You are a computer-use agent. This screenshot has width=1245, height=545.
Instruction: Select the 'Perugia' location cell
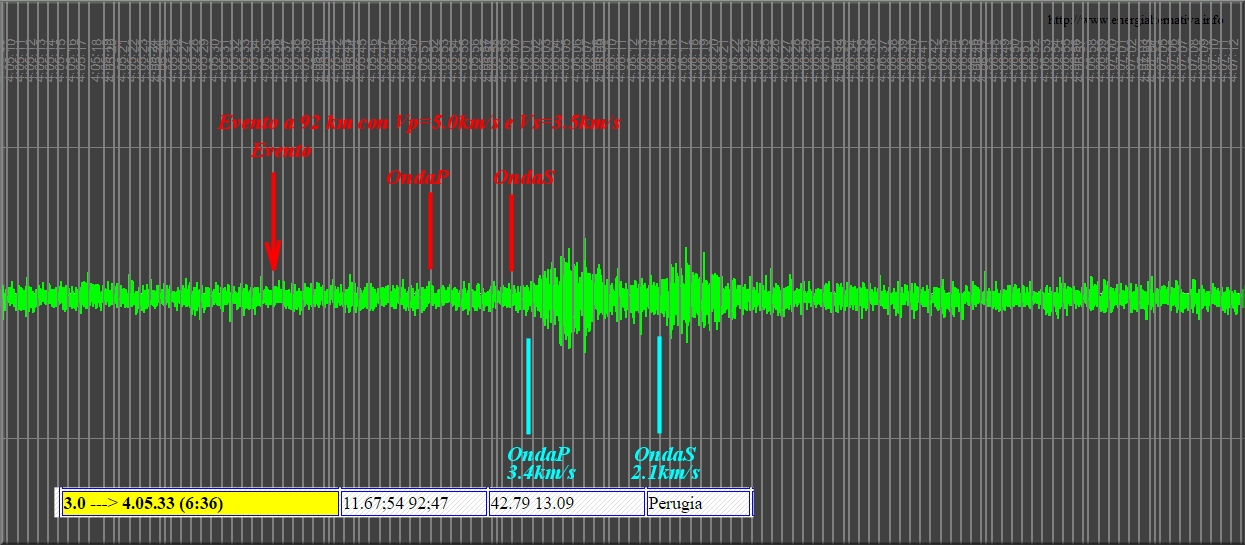(x=698, y=503)
